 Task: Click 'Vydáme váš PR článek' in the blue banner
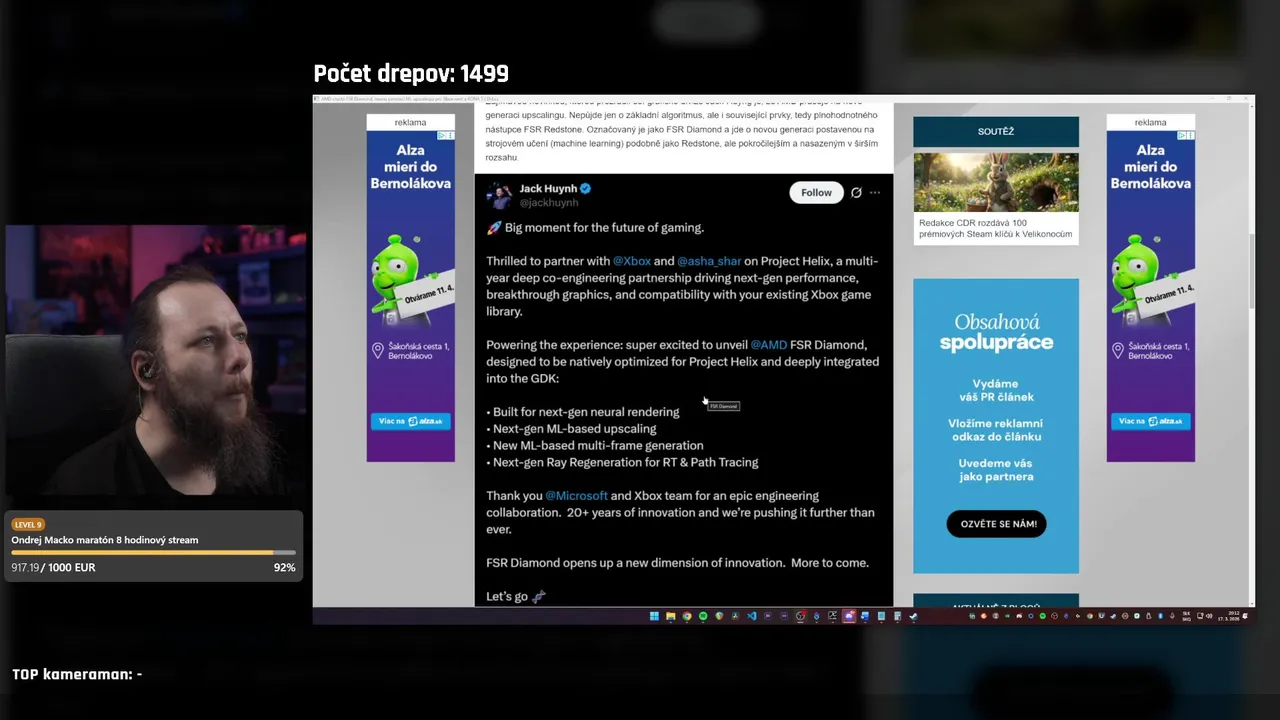[996, 390]
